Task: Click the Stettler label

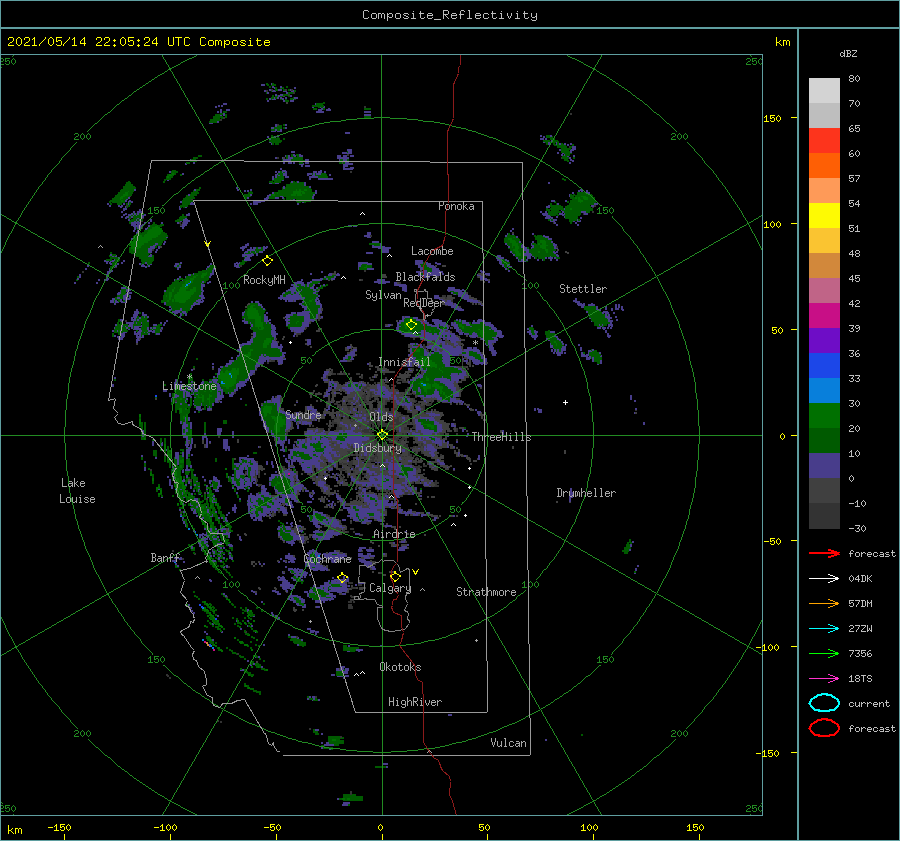Action: [x=583, y=289]
